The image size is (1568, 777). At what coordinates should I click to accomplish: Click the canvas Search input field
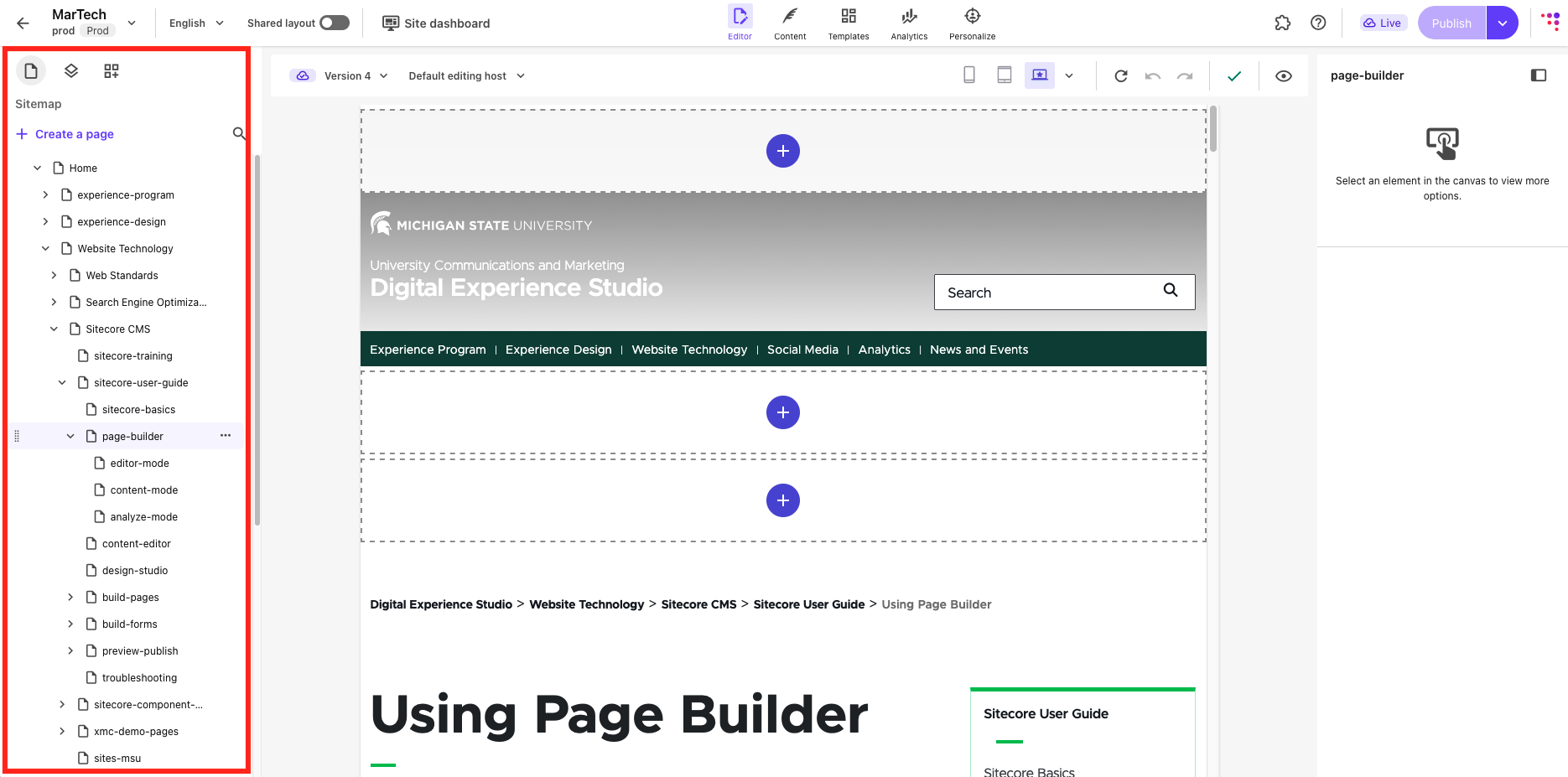[1064, 292]
